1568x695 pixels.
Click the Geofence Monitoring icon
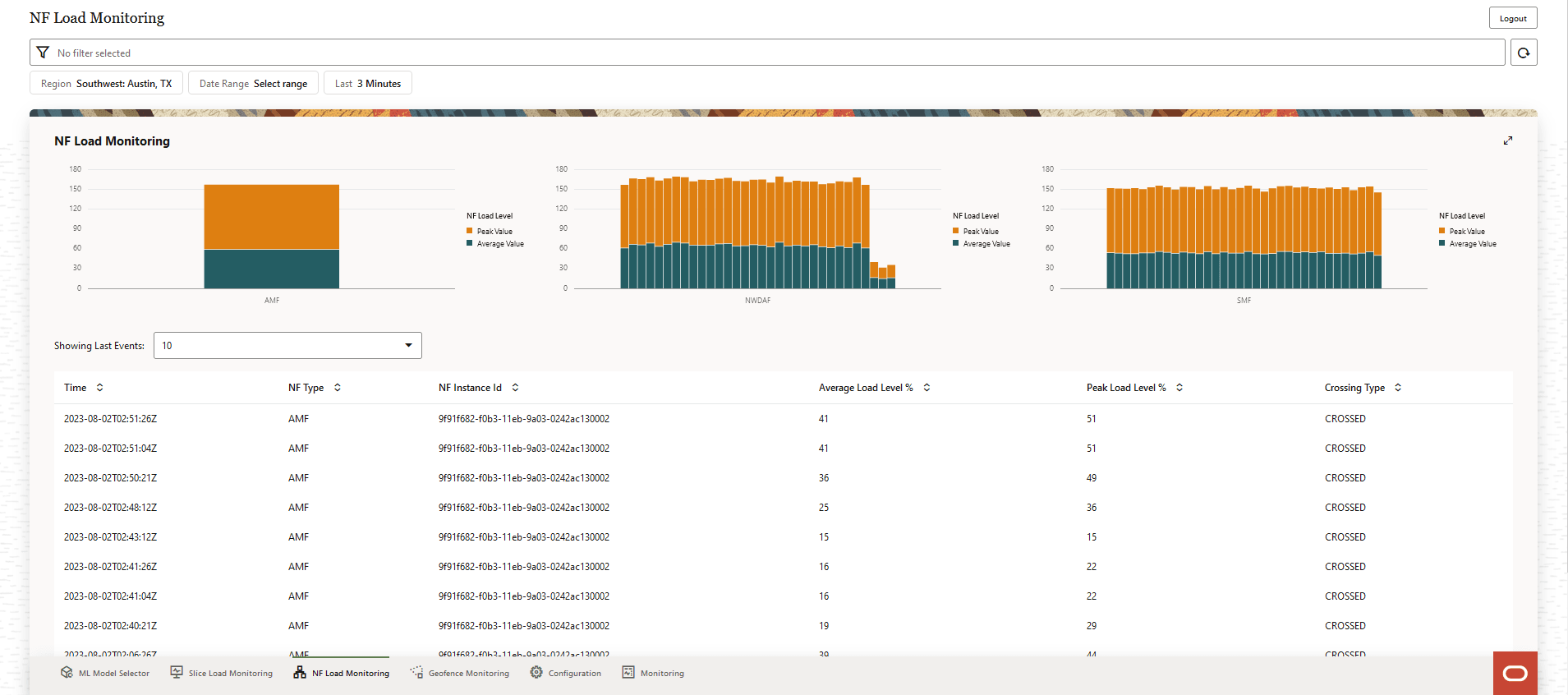(416, 672)
